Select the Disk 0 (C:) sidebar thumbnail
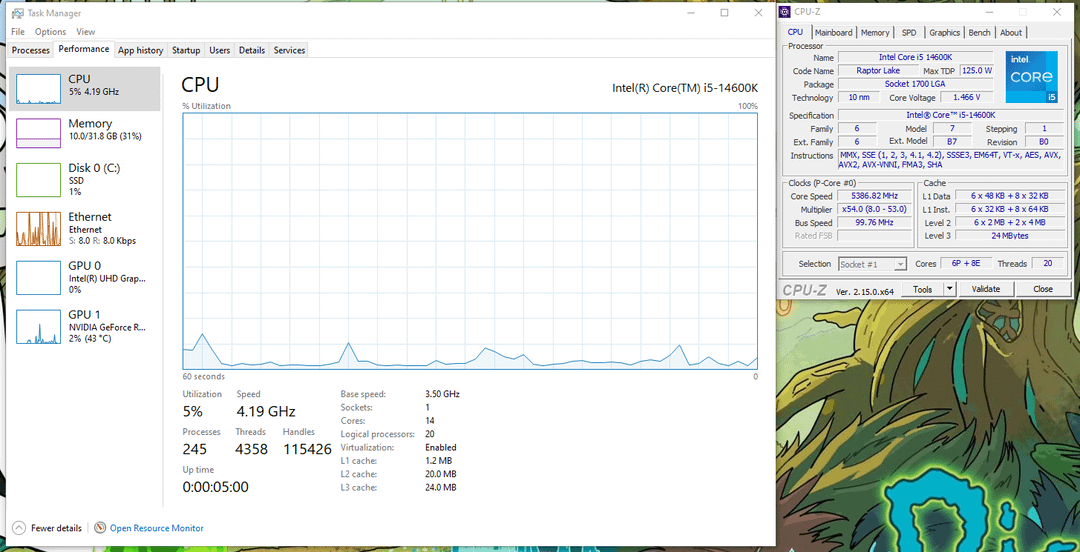 [x=38, y=180]
